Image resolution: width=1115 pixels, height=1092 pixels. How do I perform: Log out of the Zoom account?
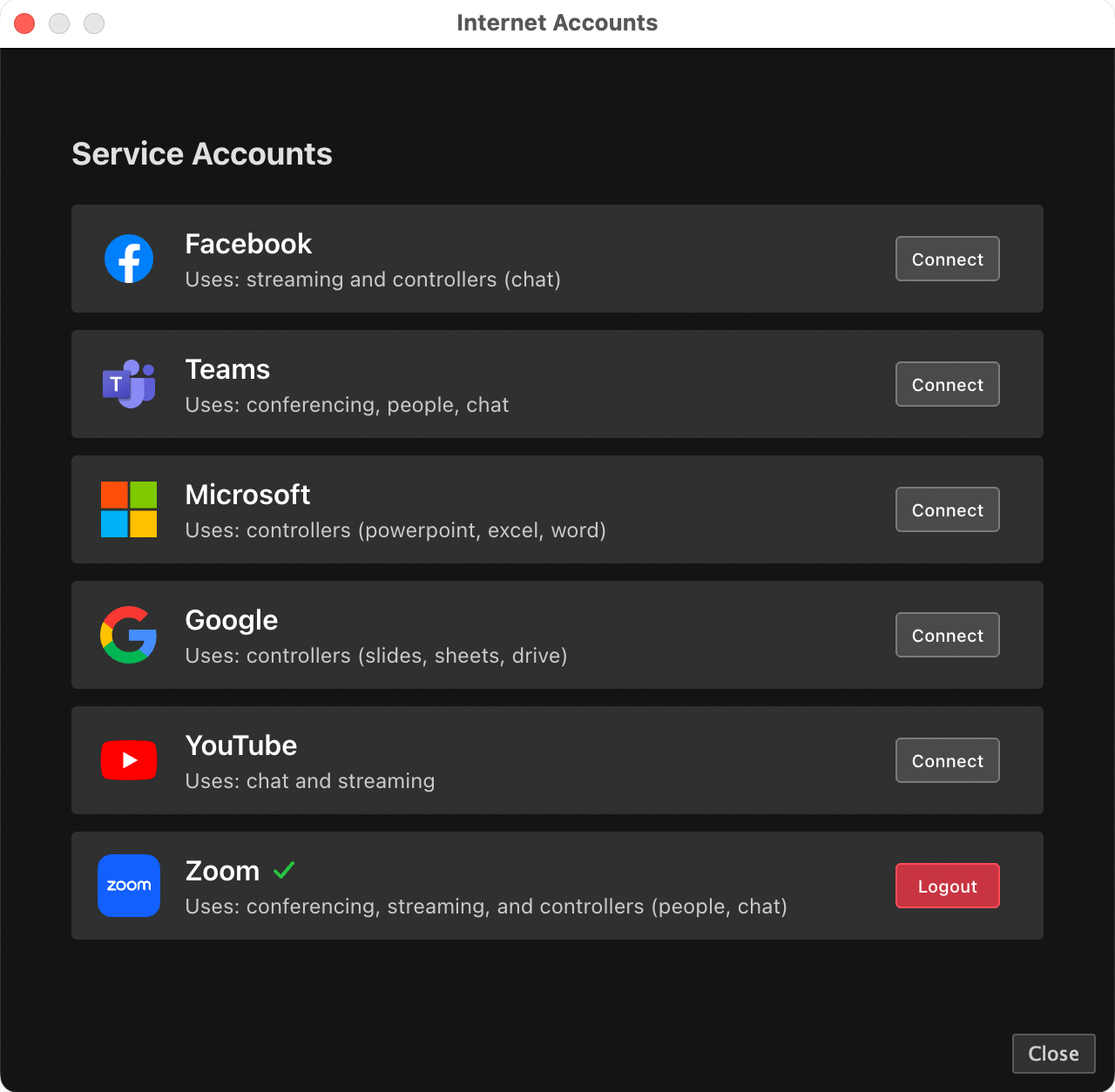click(947, 886)
